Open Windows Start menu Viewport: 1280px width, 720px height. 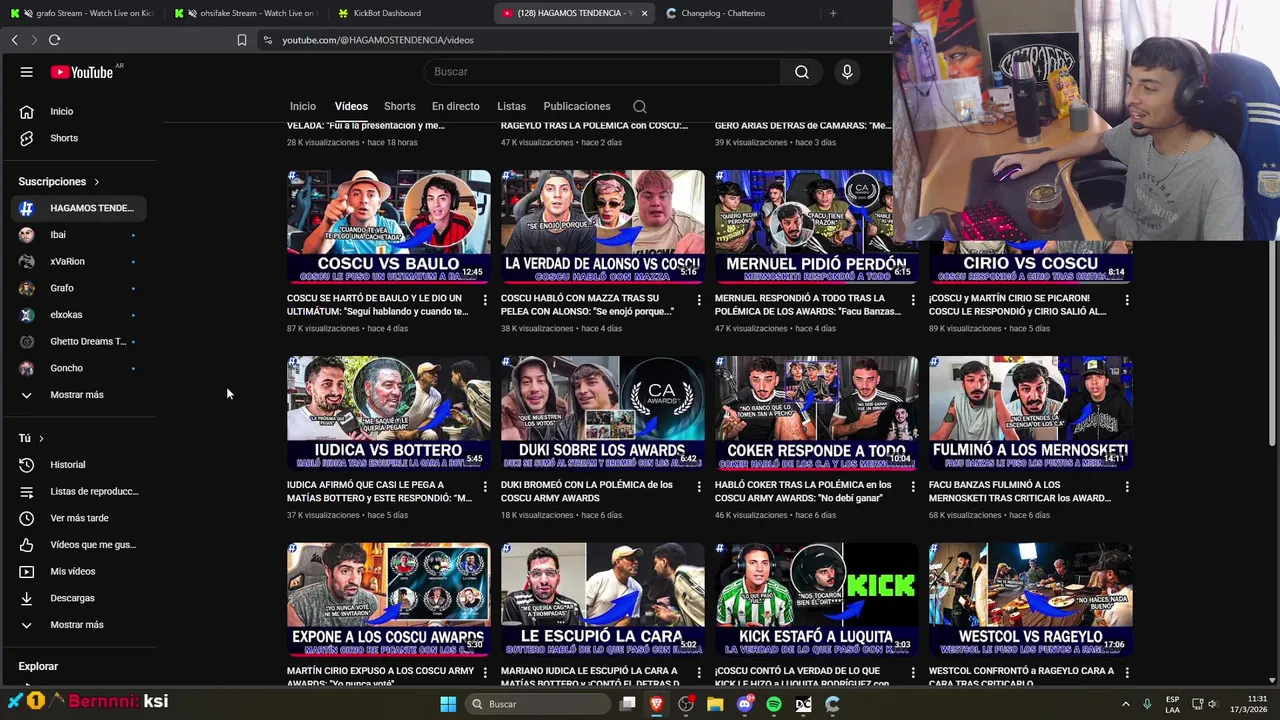pyautogui.click(x=448, y=704)
